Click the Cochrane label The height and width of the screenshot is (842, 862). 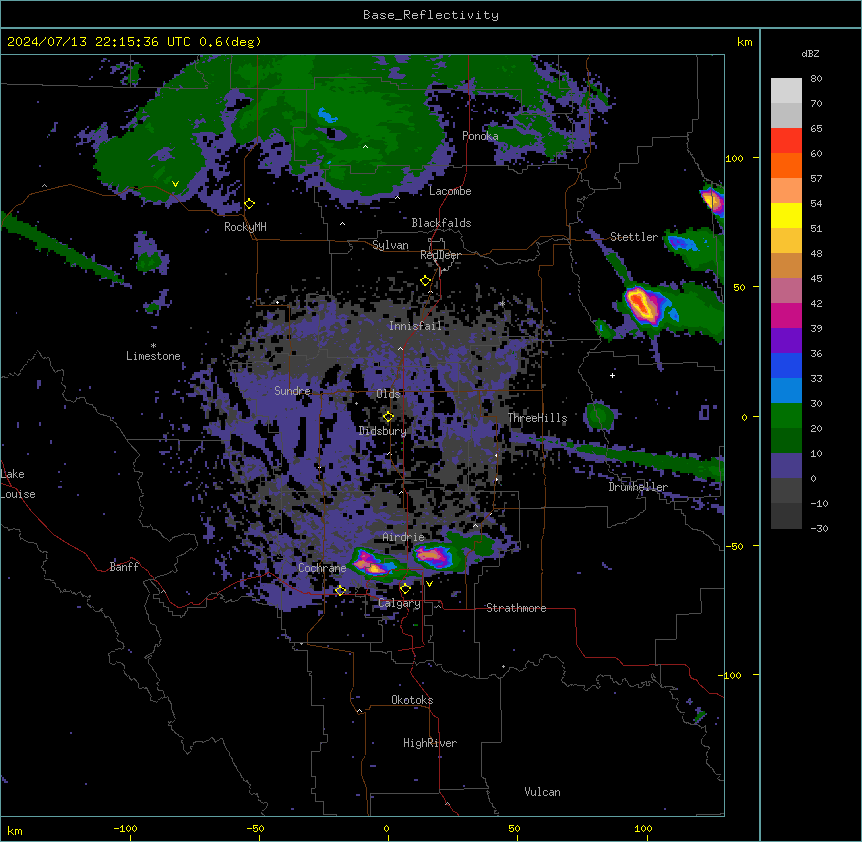pyautogui.click(x=322, y=568)
